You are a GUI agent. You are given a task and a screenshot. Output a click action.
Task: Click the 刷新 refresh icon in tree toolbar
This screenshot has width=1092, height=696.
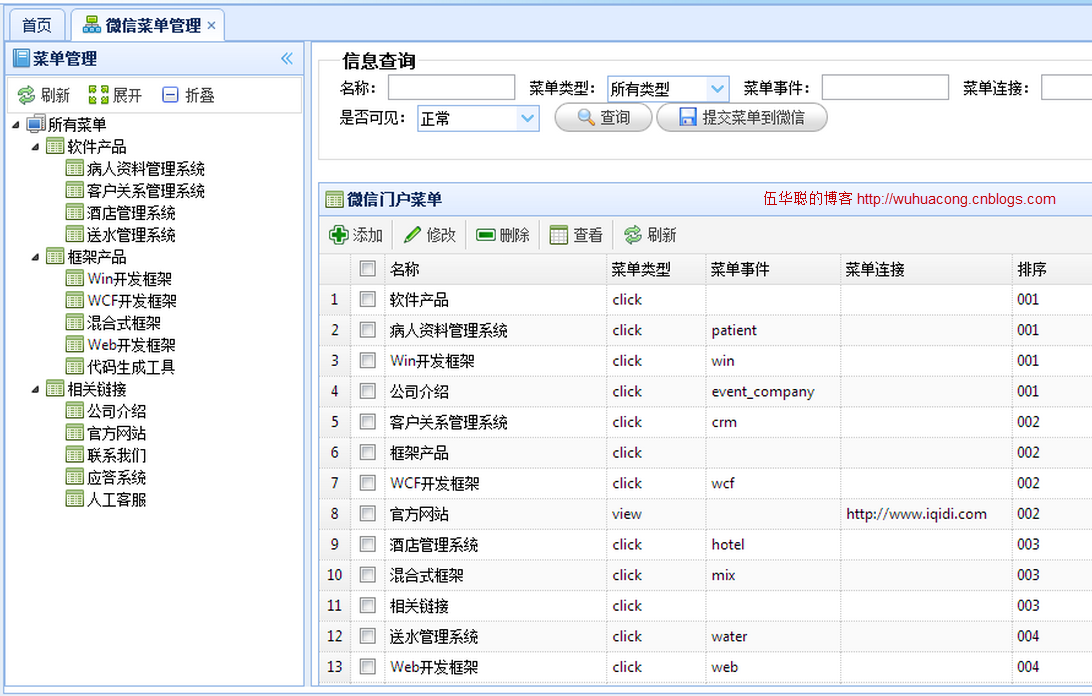(26, 95)
